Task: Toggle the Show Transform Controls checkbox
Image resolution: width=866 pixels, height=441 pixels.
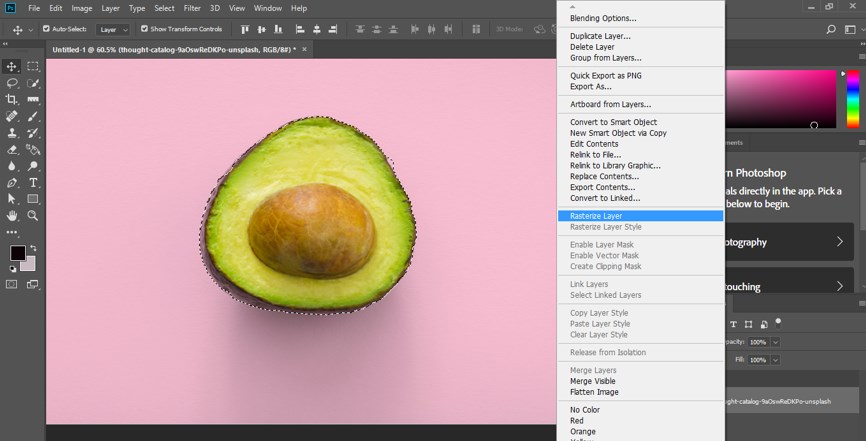Action: pyautogui.click(x=144, y=29)
